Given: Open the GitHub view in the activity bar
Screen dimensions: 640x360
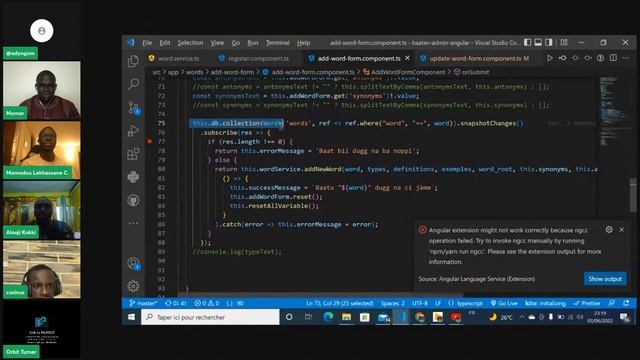Looking at the screenshot, I should click(x=133, y=200).
